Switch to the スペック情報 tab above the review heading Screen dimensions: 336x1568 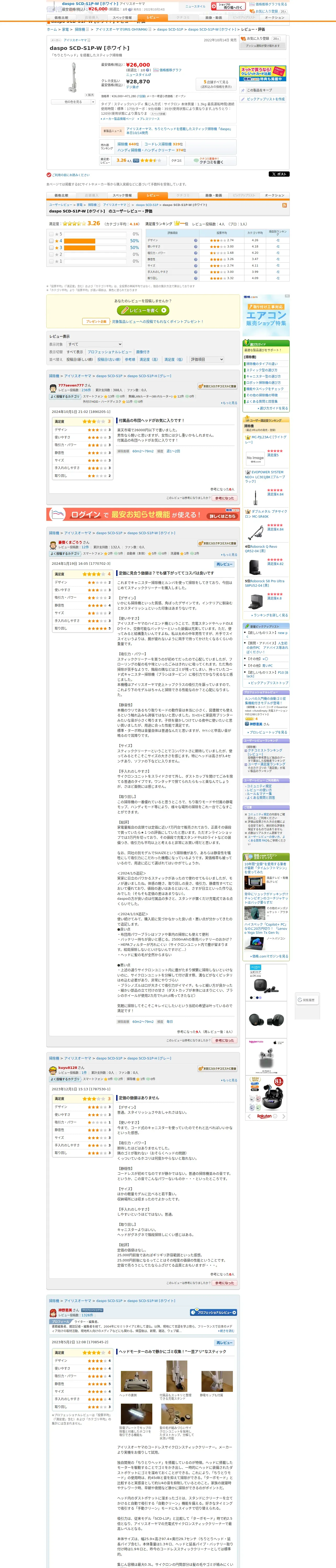(122, 195)
